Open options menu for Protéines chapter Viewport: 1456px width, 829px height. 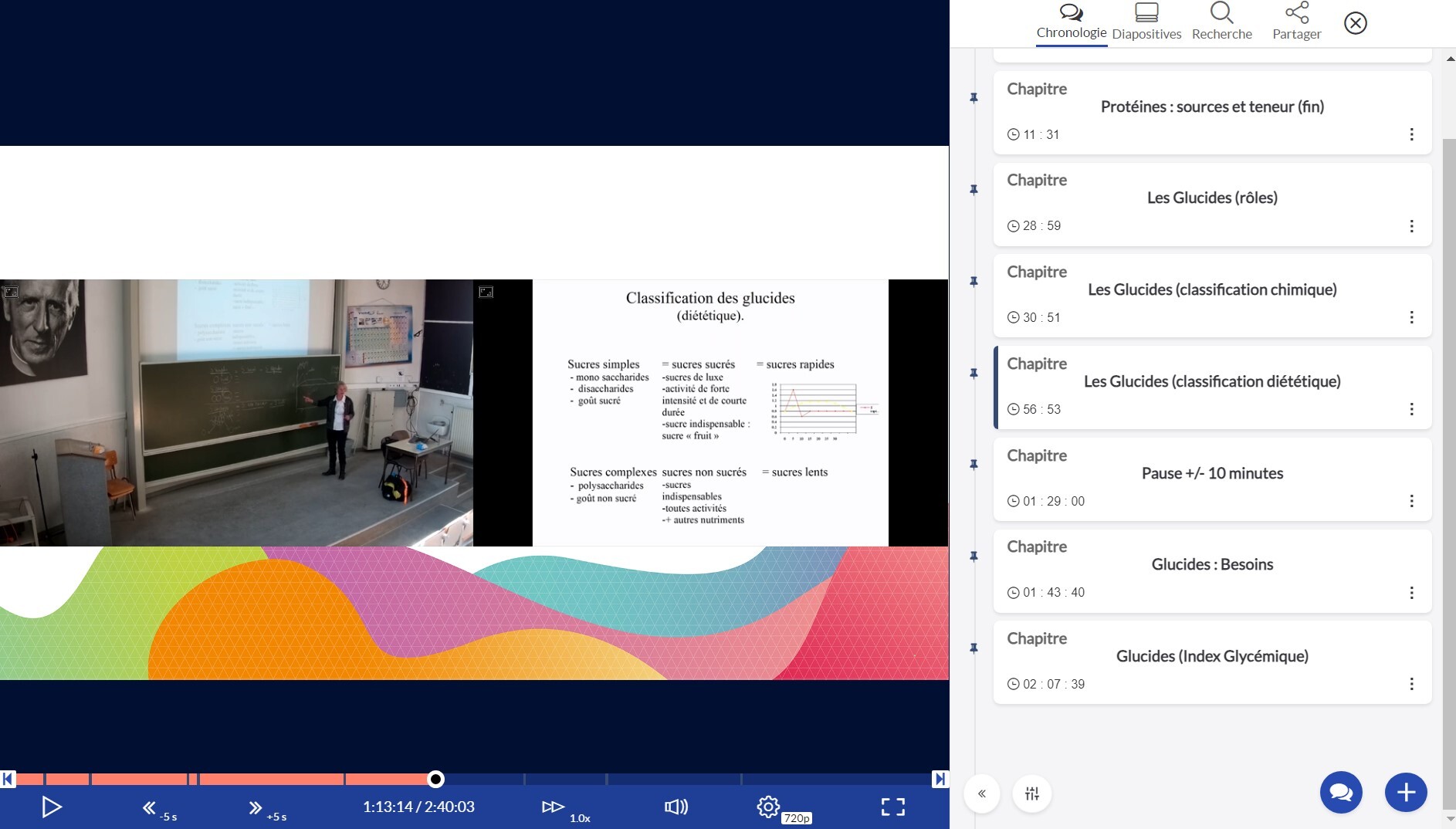(1411, 134)
